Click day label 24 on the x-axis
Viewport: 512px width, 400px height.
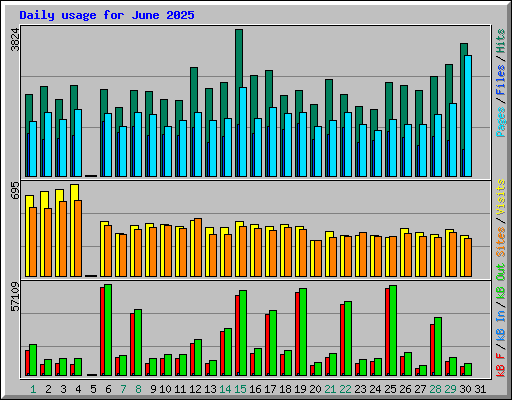(x=375, y=389)
